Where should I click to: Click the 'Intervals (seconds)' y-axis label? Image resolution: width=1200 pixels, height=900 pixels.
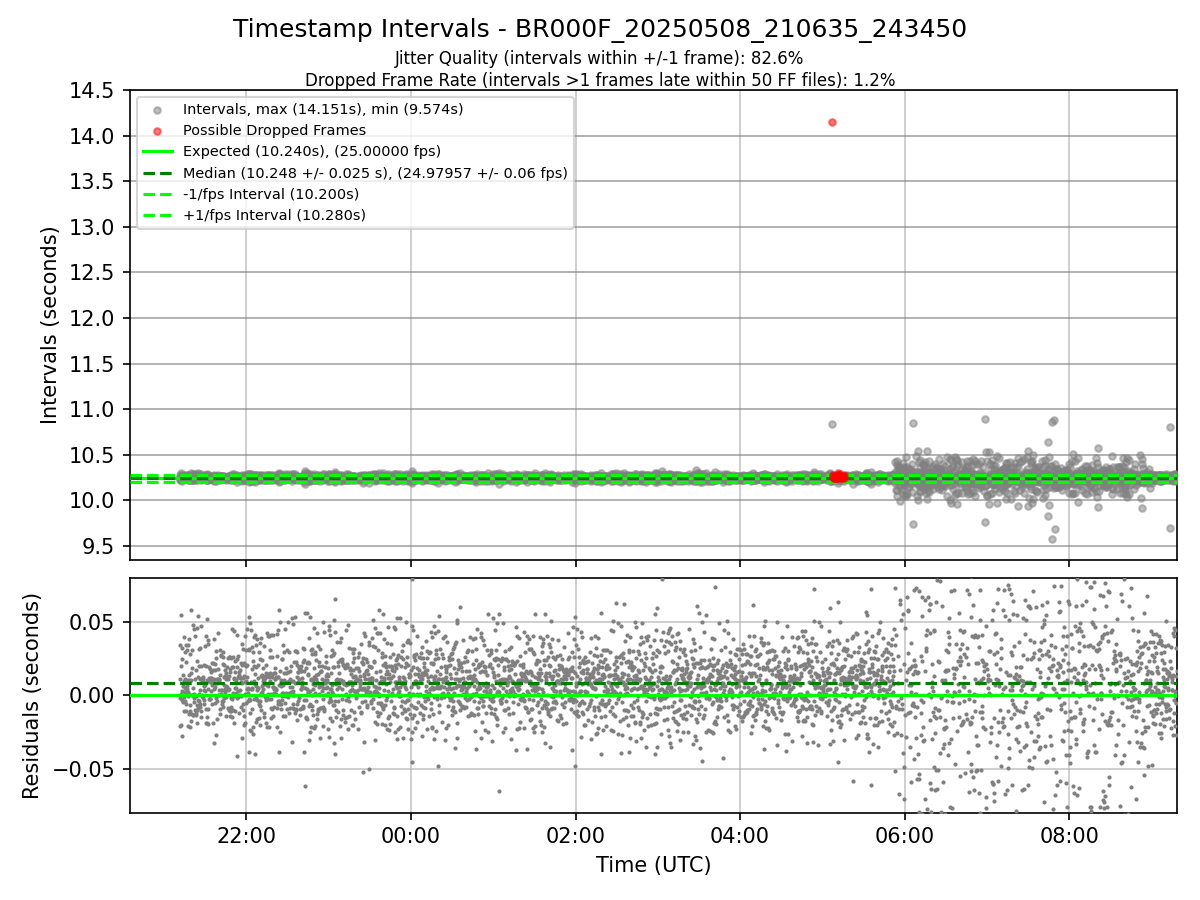[x=50, y=325]
